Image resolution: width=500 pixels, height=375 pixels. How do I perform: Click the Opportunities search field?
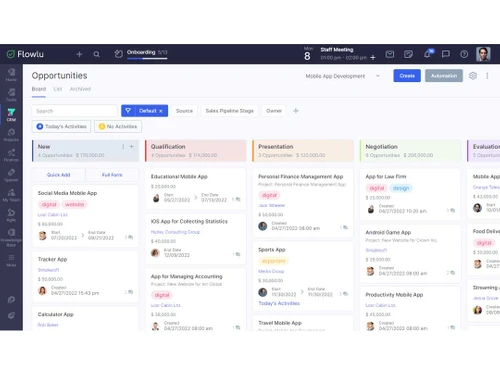tap(75, 111)
